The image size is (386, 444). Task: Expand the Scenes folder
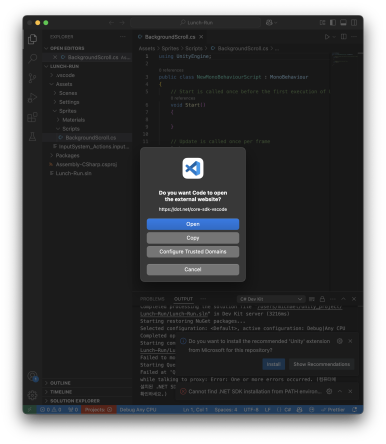click(x=68, y=93)
